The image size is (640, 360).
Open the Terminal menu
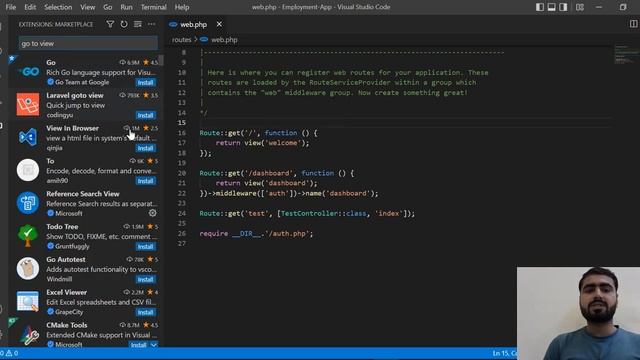point(153,7)
